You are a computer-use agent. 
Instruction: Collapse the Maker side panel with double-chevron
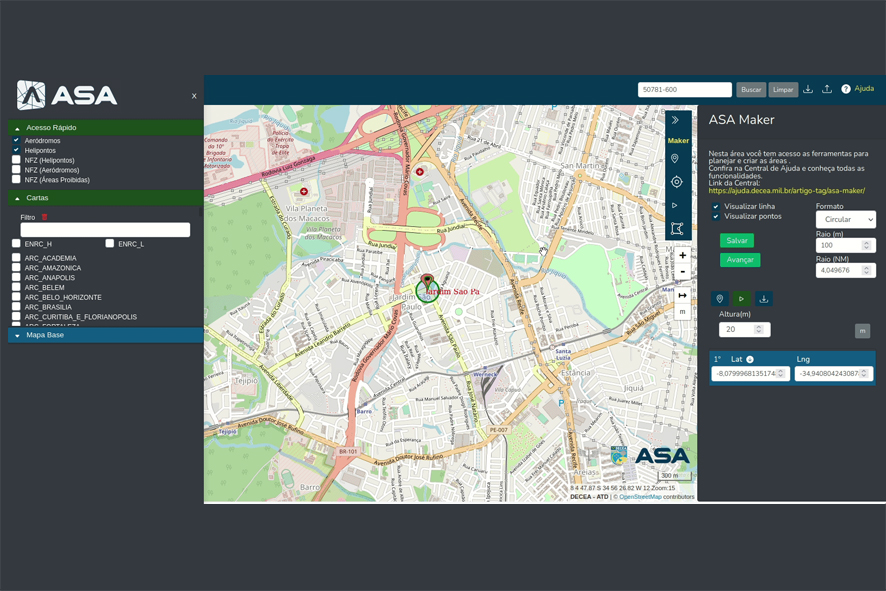click(675, 120)
